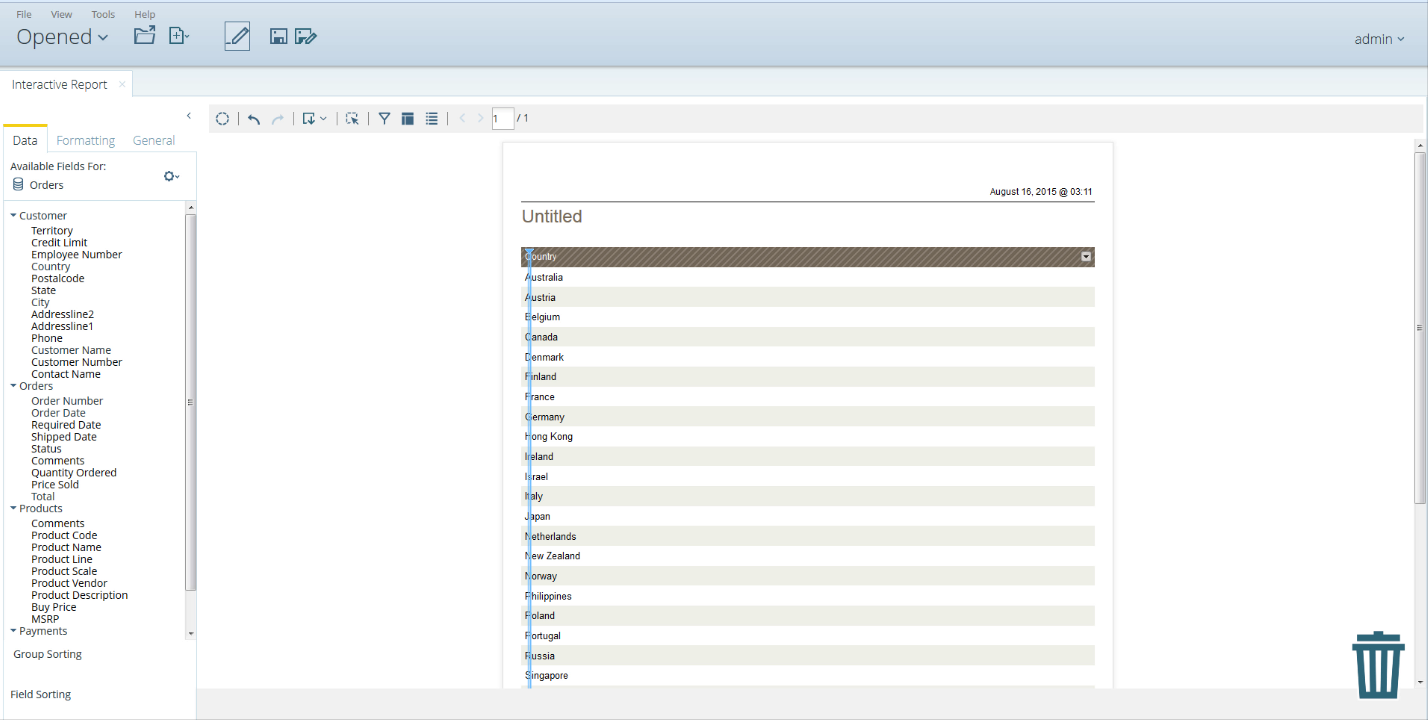Image resolution: width=1428 pixels, height=720 pixels.
Task: Click the Undo arrow icon
Action: point(254,118)
